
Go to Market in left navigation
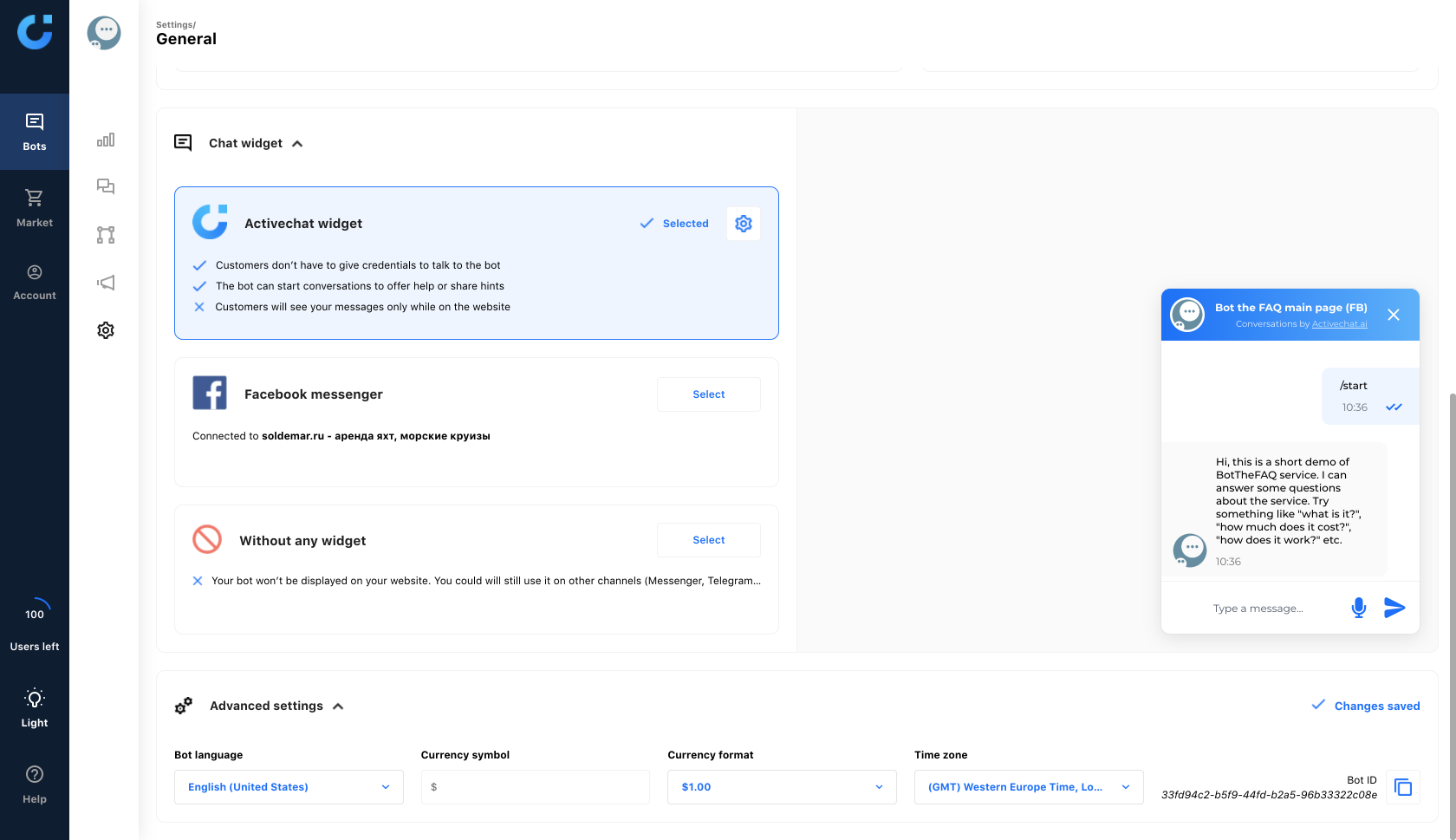point(35,208)
